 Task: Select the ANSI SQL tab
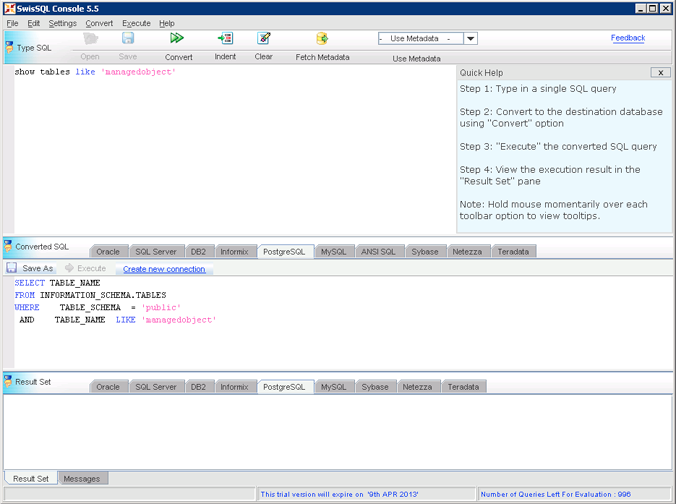378,252
